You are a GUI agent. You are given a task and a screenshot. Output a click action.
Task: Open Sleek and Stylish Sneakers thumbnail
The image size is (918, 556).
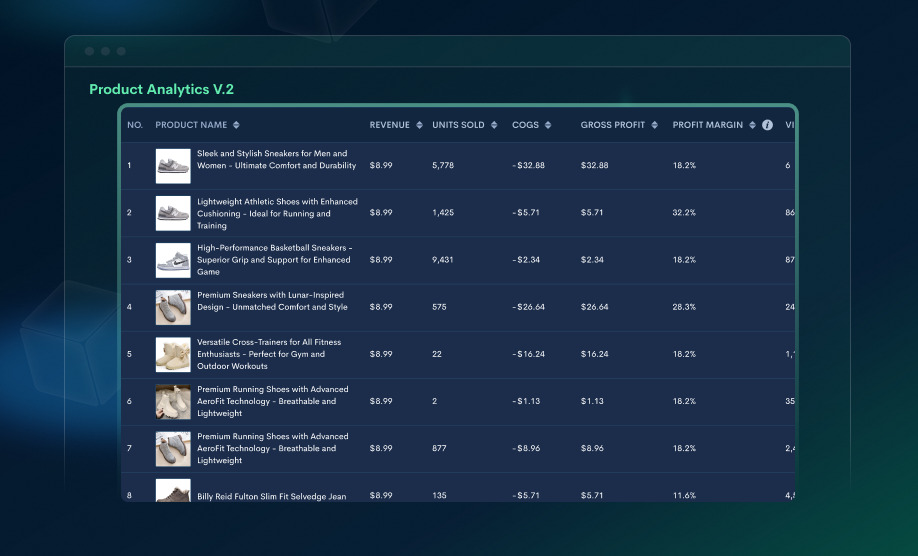click(173, 166)
